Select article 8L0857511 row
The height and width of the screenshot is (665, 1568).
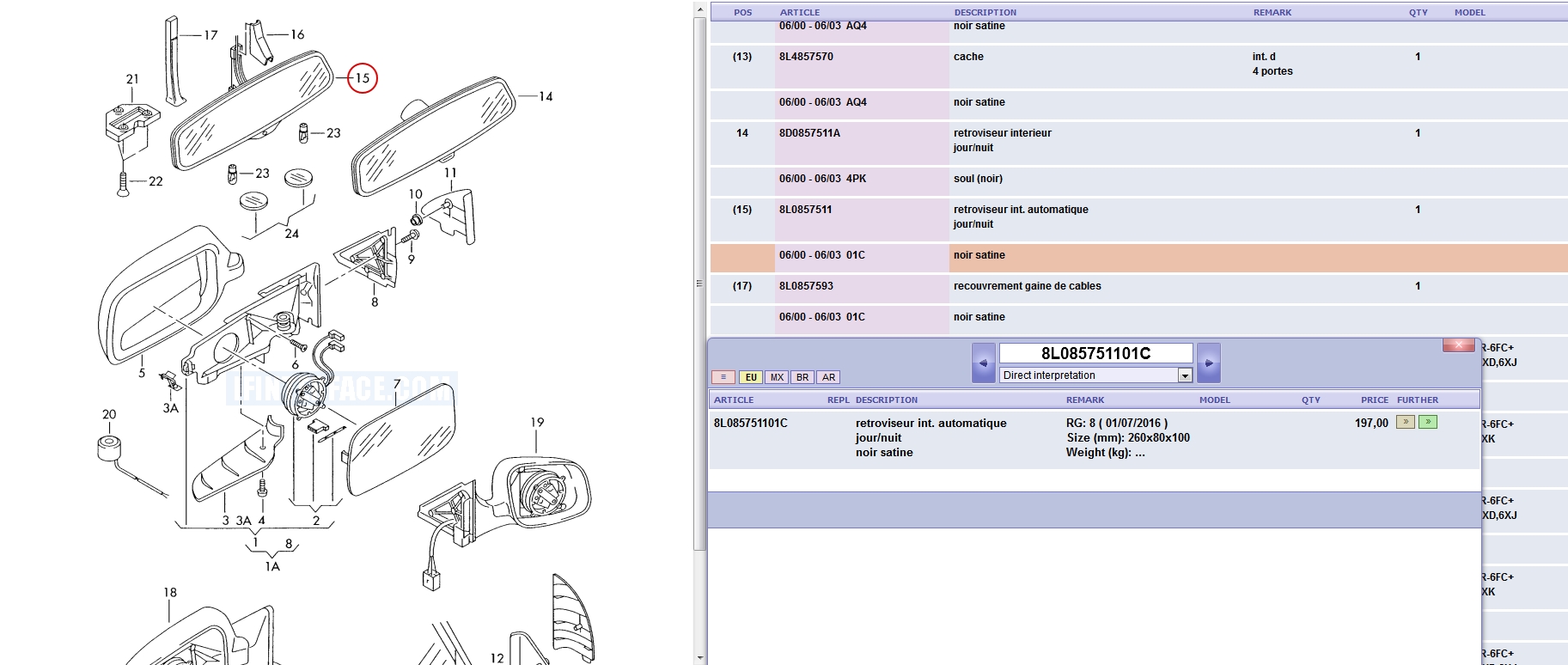coord(805,210)
